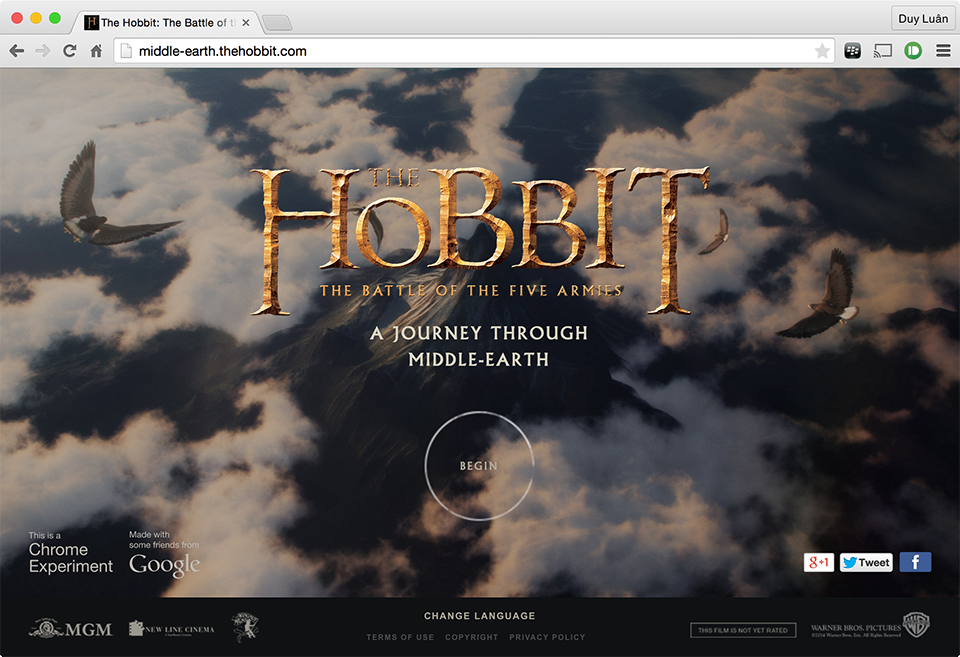The height and width of the screenshot is (657, 960).
Task: Bookmark this page with the star
Action: (822, 51)
